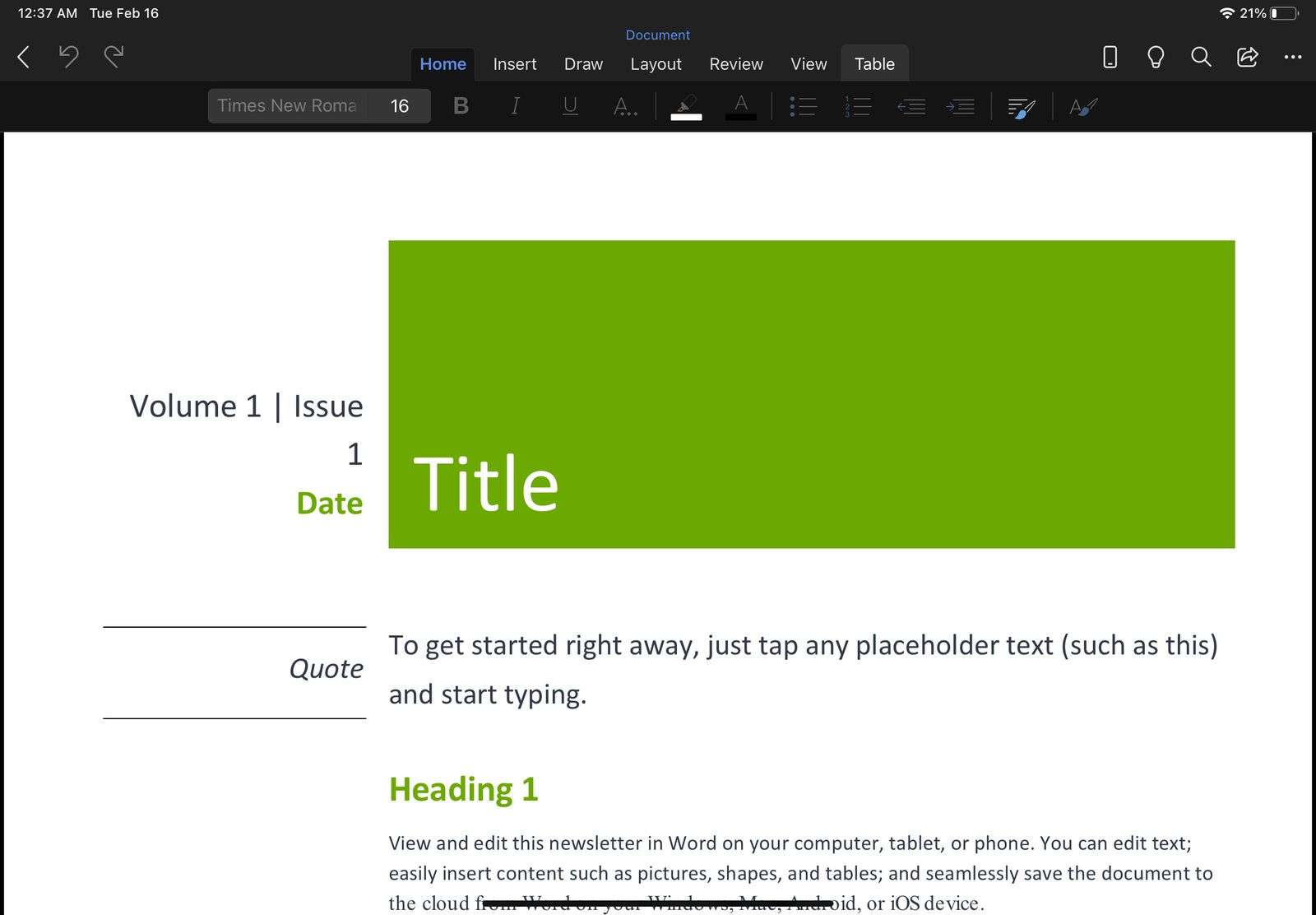The image size is (1316, 915).
Task: Switch to the Insert ribbon tab
Action: pyautogui.click(x=514, y=63)
